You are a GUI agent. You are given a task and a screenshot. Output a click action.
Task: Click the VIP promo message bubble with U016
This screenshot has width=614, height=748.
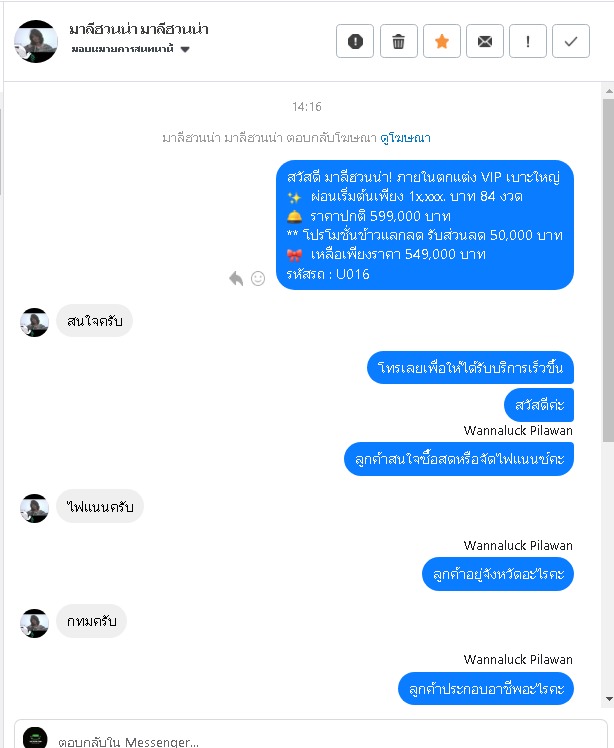coord(425,225)
